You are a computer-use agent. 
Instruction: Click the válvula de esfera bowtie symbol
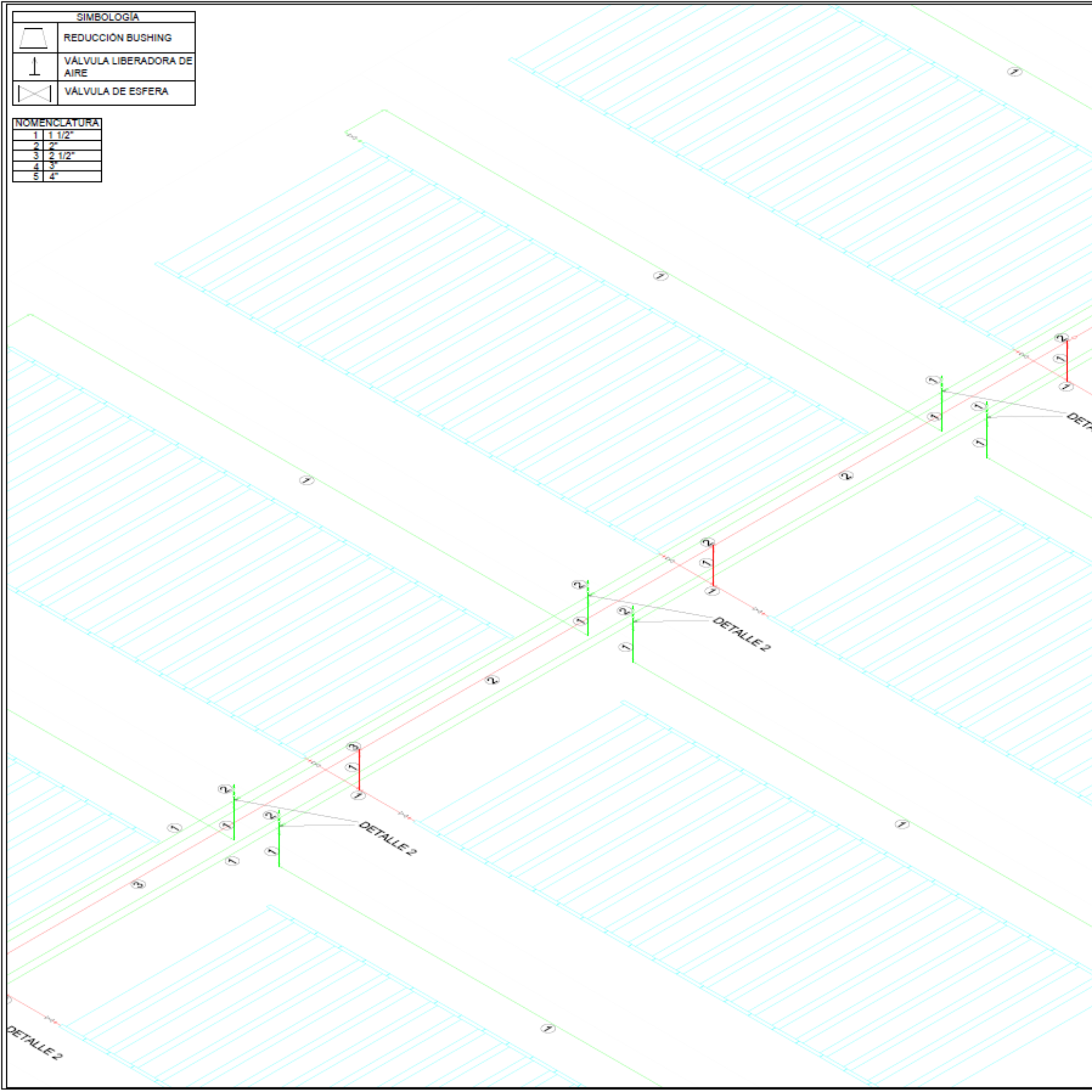click(35, 93)
